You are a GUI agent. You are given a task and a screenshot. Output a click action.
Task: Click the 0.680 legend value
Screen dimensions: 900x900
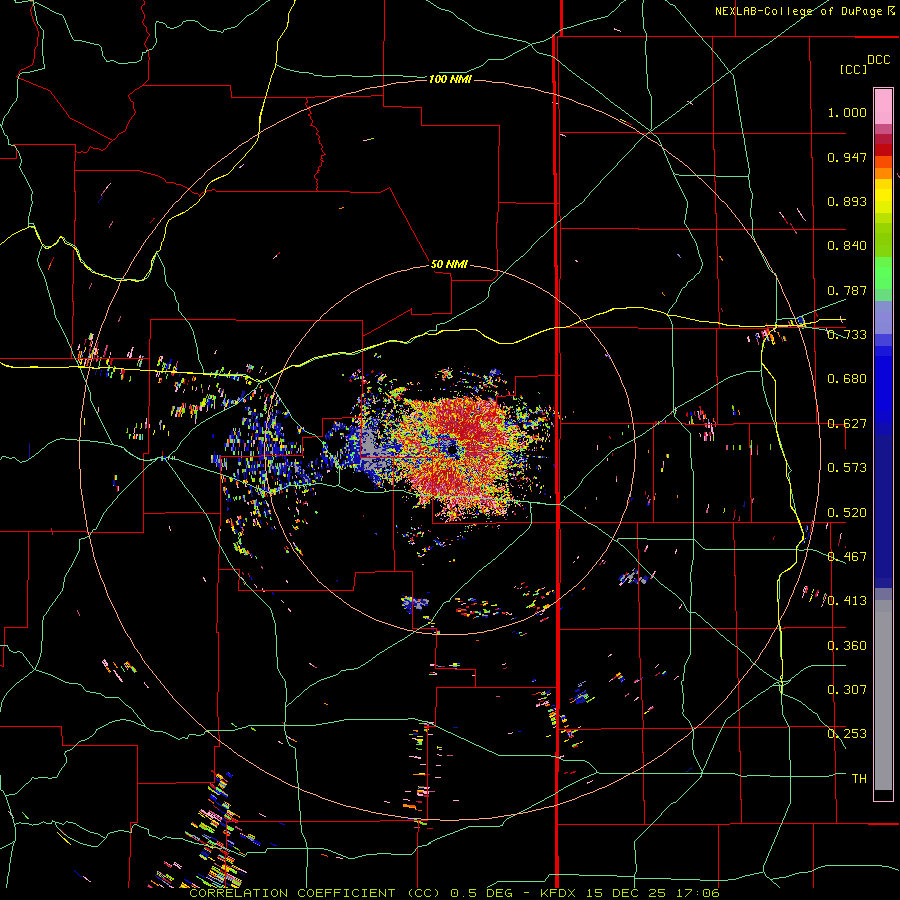(x=847, y=379)
